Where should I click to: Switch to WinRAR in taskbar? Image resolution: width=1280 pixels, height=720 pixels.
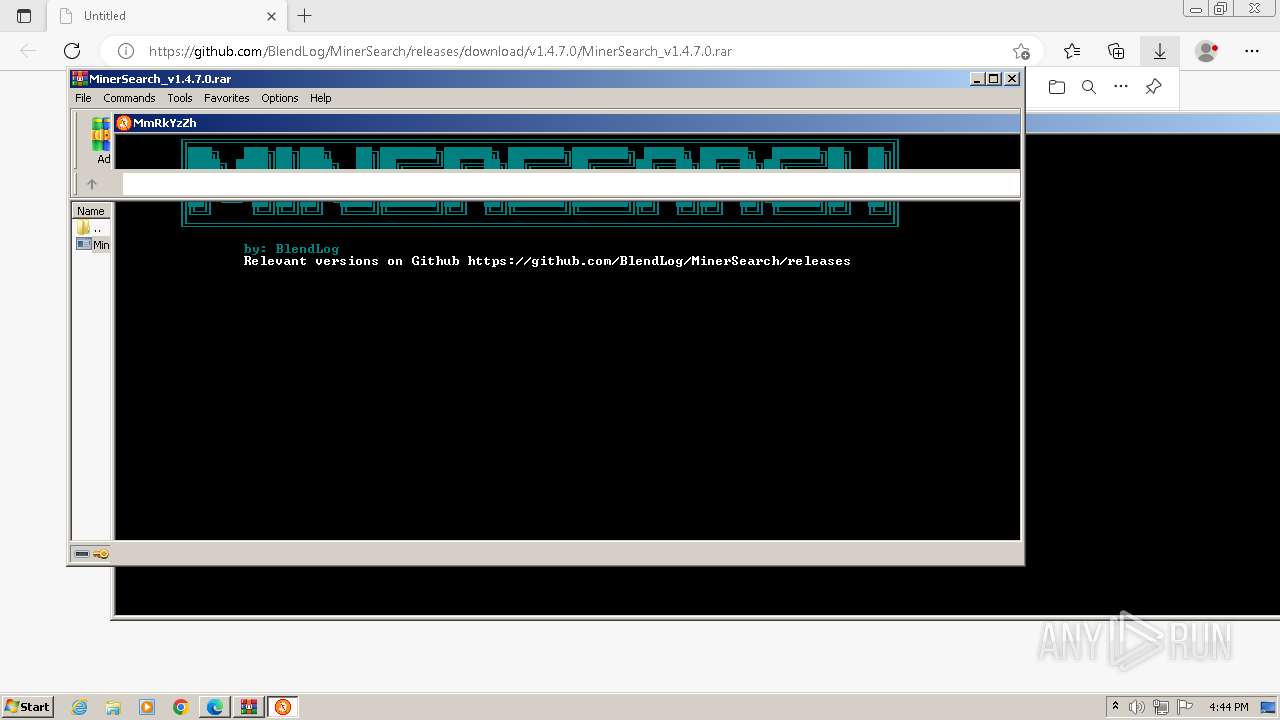tap(249, 707)
